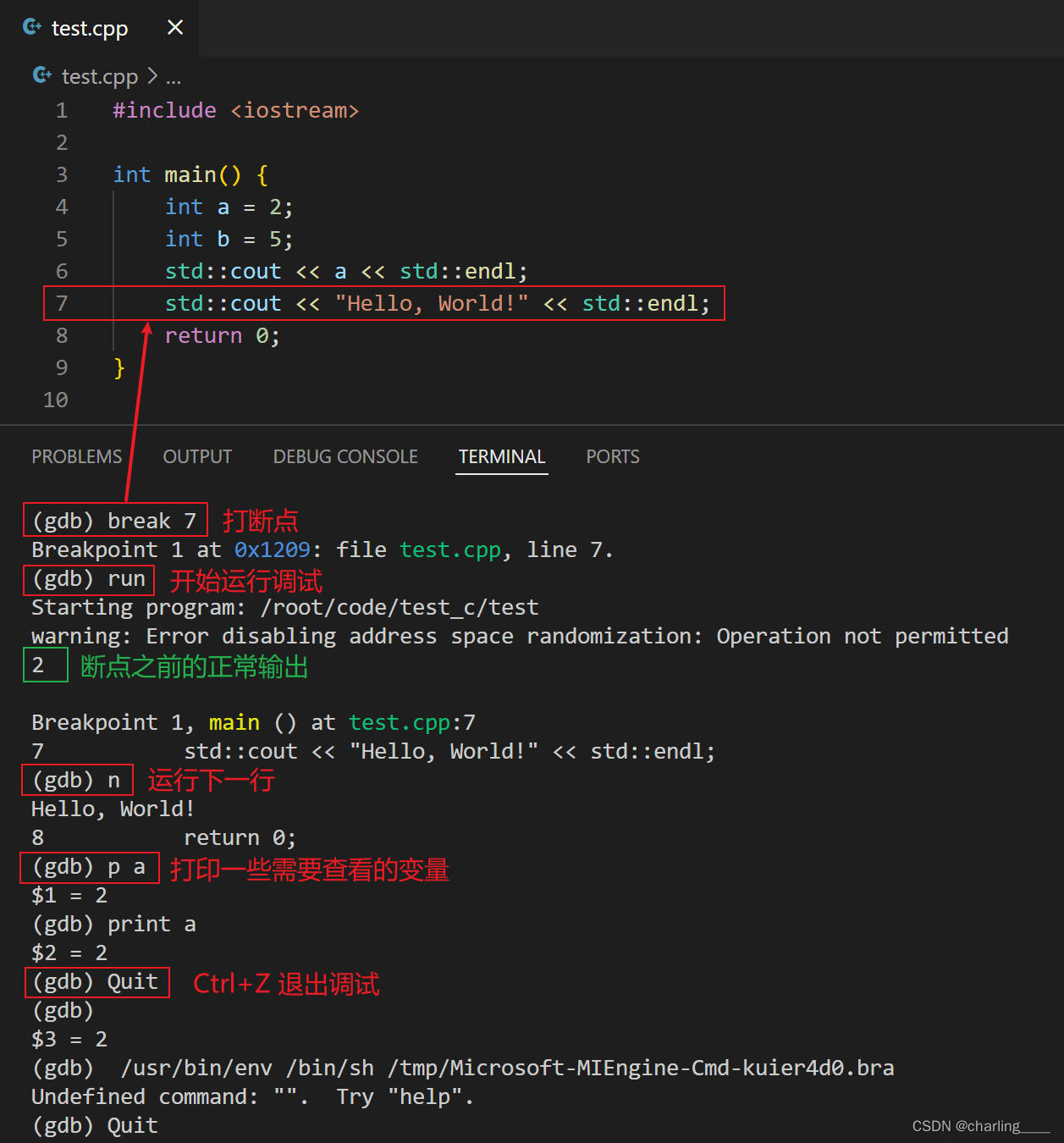The image size is (1064, 1143).
Task: Expand the breadcrumb ellipsis symbol list
Action: click(x=174, y=78)
